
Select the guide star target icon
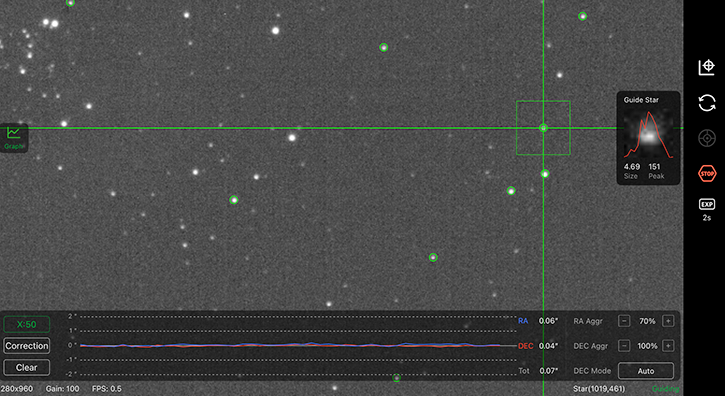[x=707, y=138]
